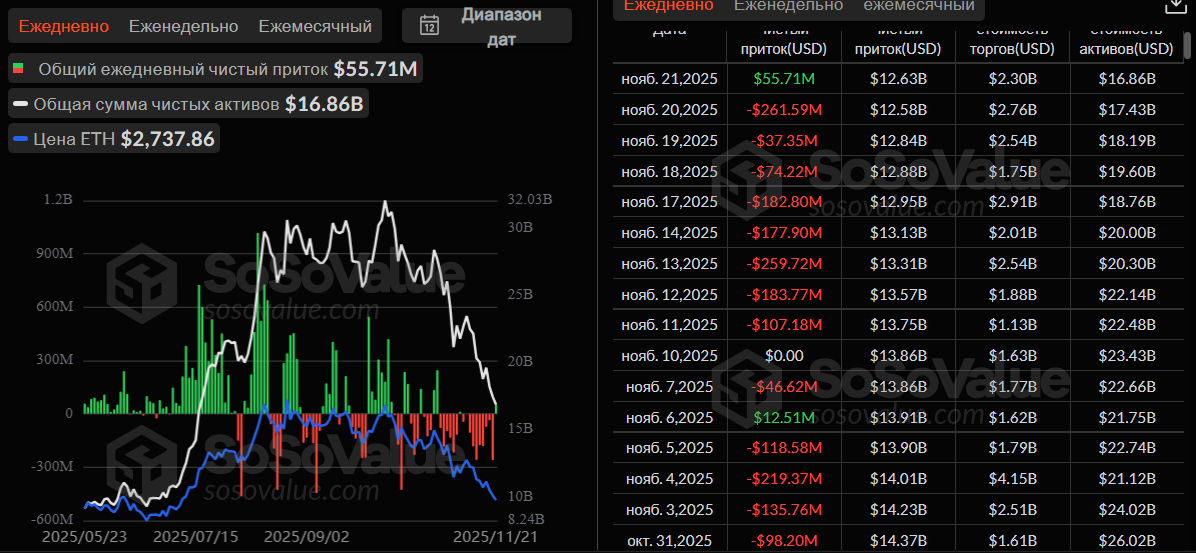Select the нояб. 6,2025 date cell
1196x553 pixels.
point(670,417)
